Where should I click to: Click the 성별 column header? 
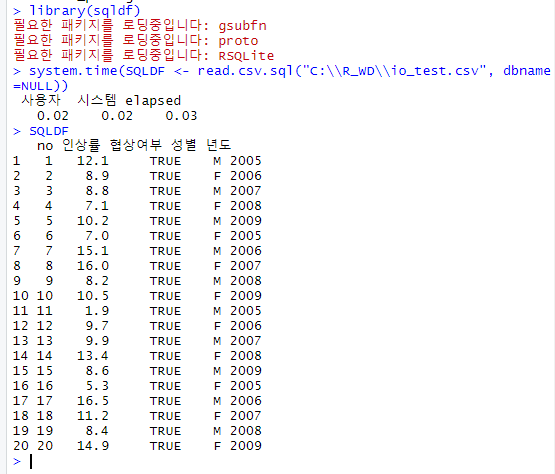coord(184,145)
